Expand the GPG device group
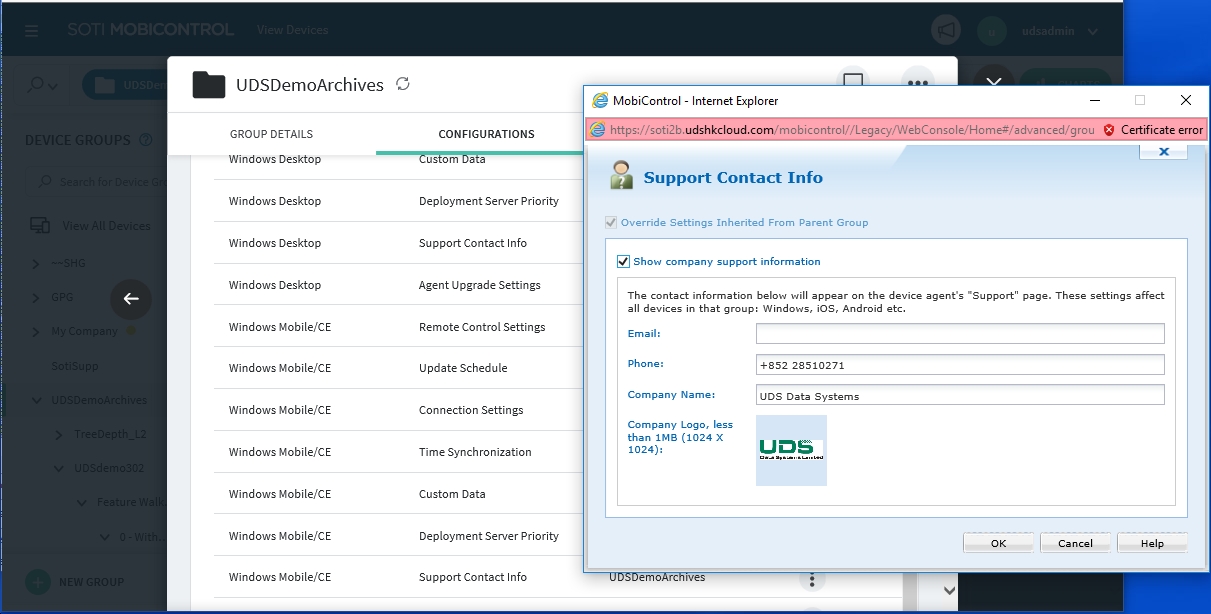Image resolution: width=1211 pixels, height=614 pixels. (x=37, y=298)
